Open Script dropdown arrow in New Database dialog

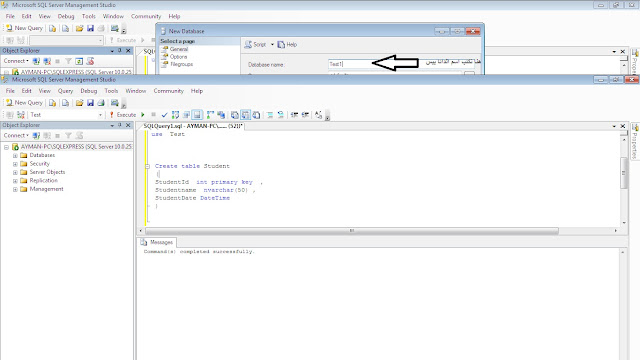click(x=272, y=44)
